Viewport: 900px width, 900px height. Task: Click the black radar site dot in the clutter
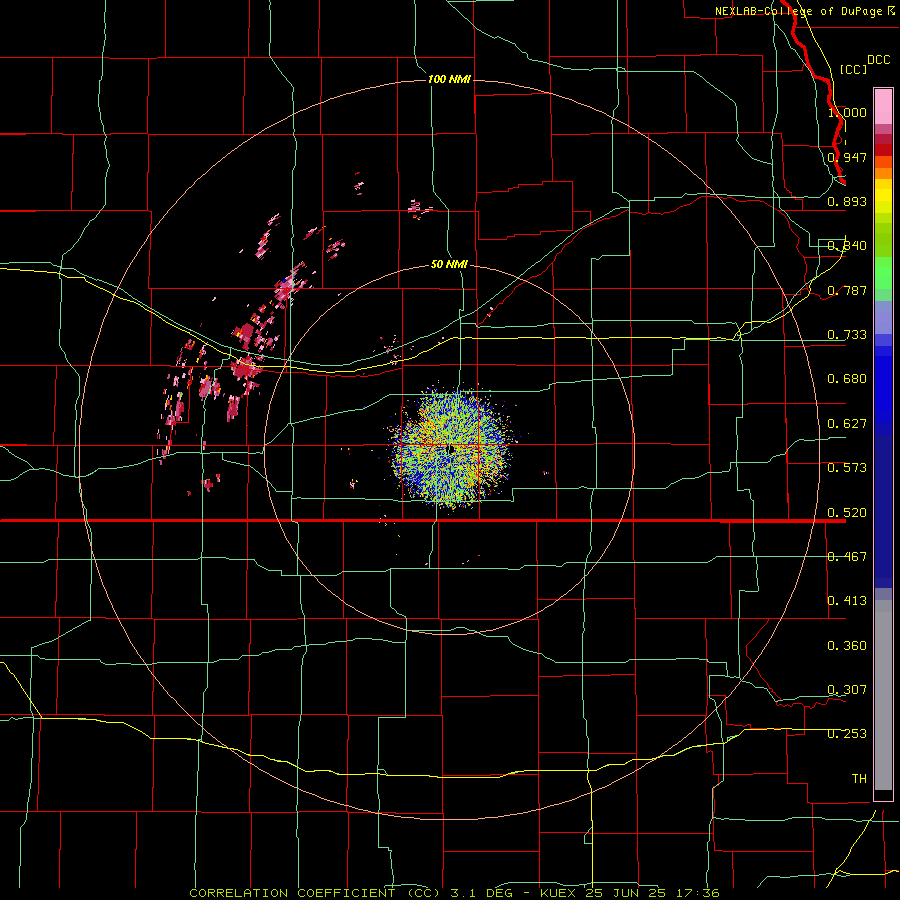pyautogui.click(x=451, y=449)
